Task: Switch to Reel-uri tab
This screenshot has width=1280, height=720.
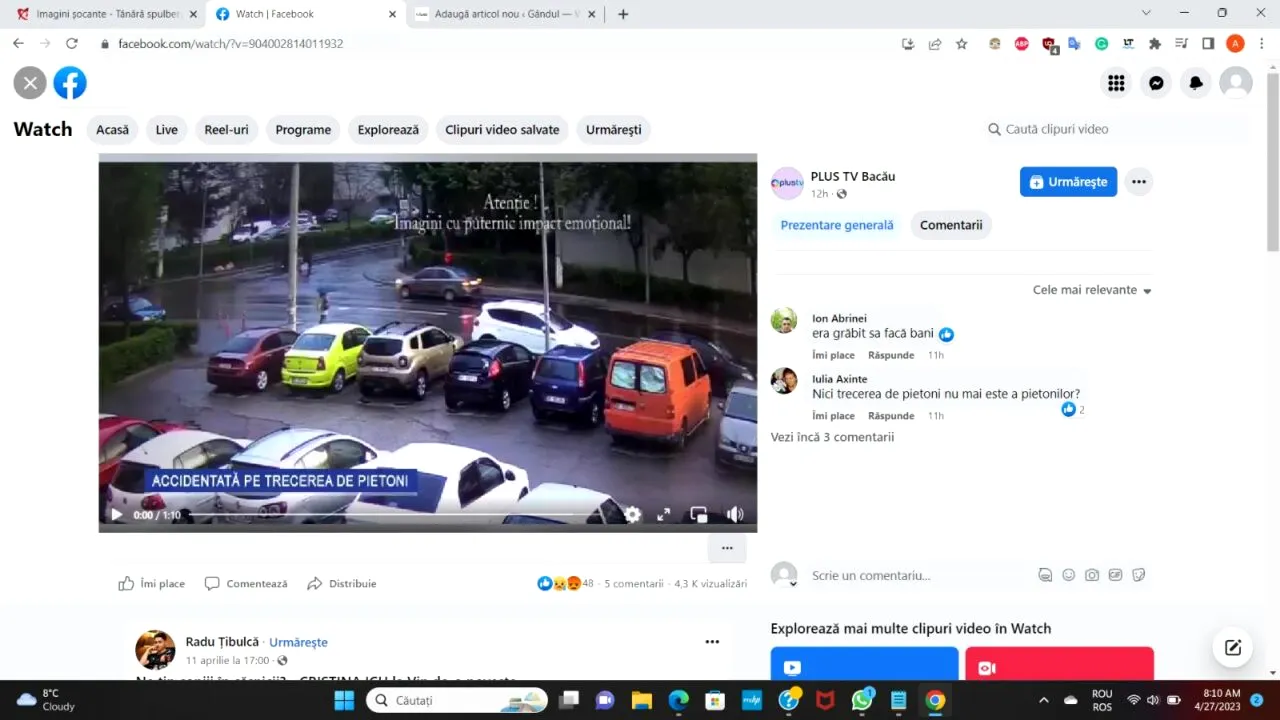Action: 226,130
